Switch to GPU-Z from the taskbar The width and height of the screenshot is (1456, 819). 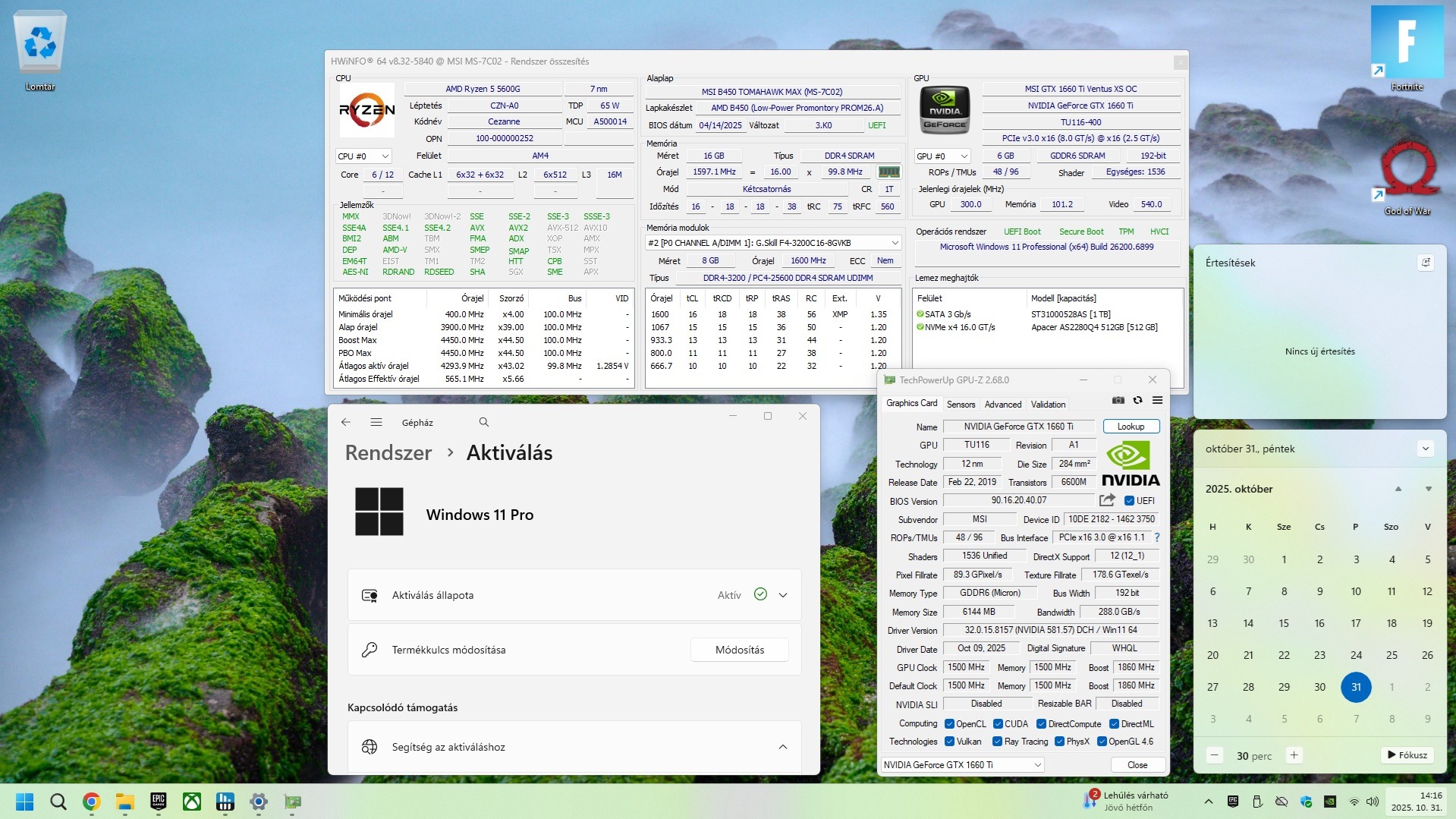point(292,802)
